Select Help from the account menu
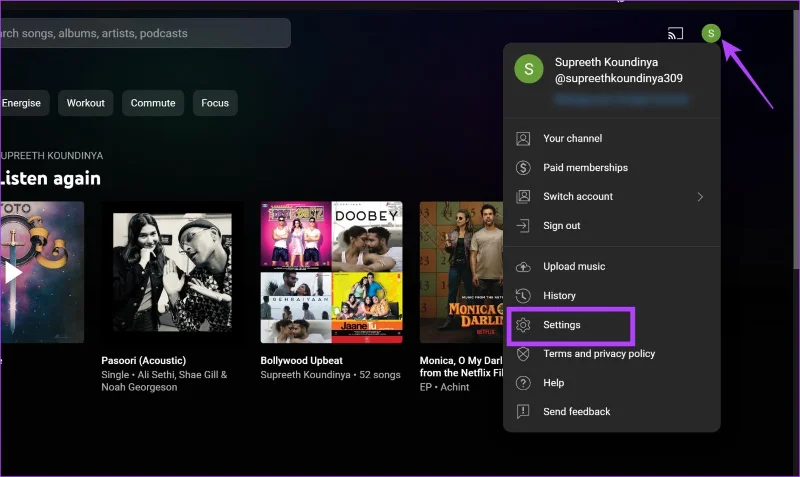This screenshot has height=477, width=800. 612,383
